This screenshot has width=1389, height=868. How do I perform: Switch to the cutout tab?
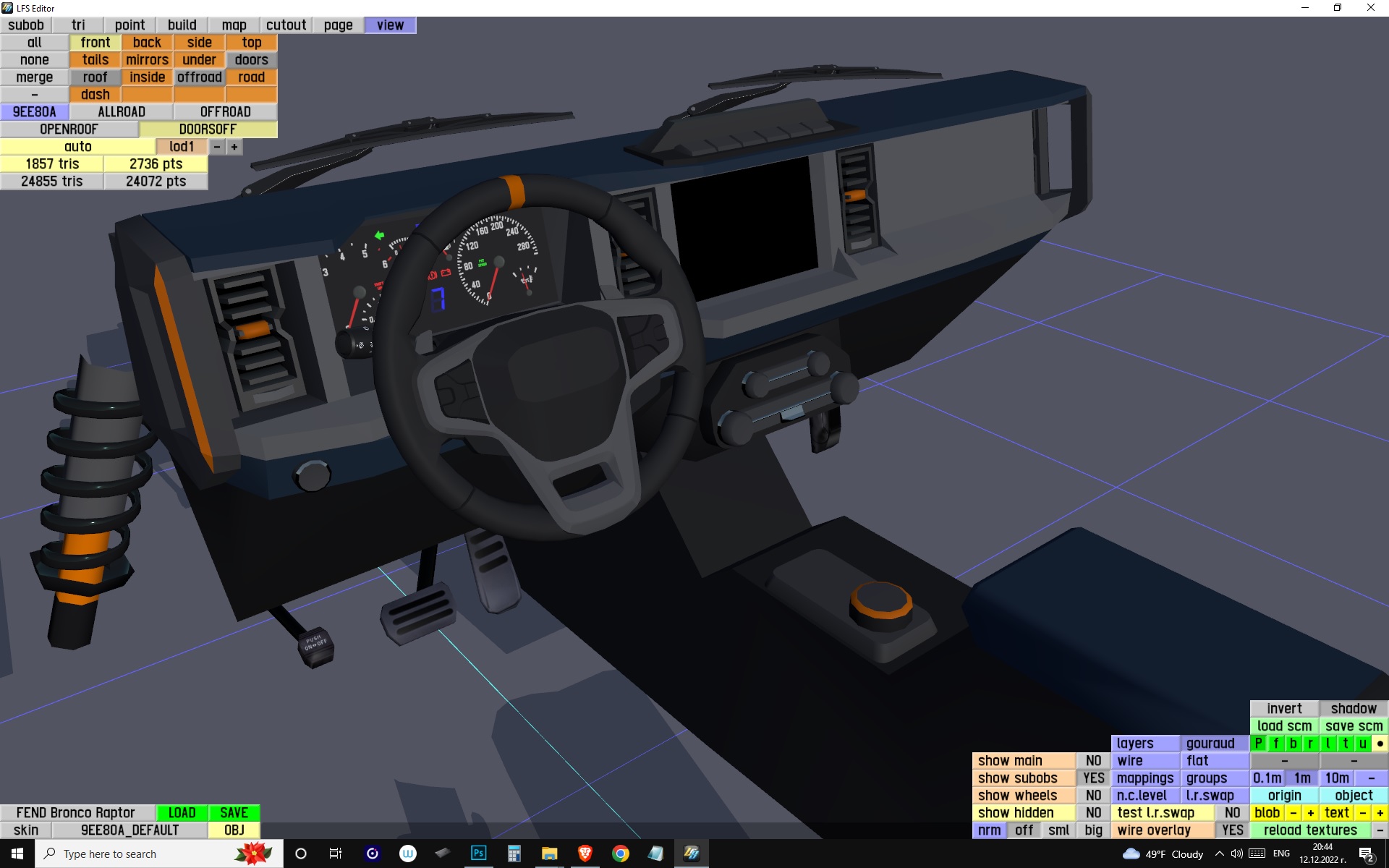pos(286,25)
